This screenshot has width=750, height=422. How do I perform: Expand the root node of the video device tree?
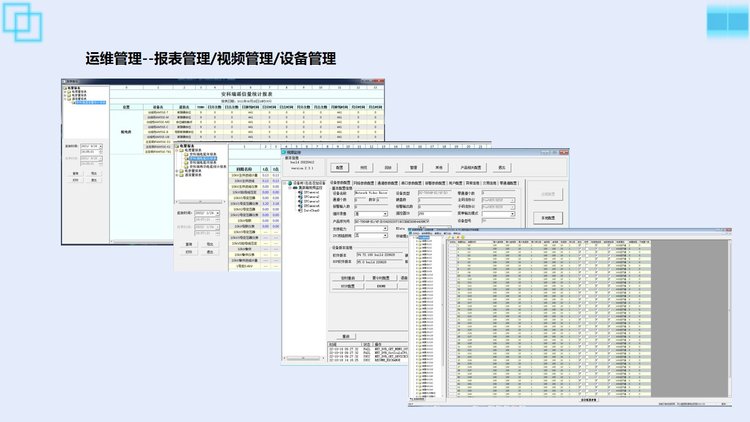[x=289, y=183]
